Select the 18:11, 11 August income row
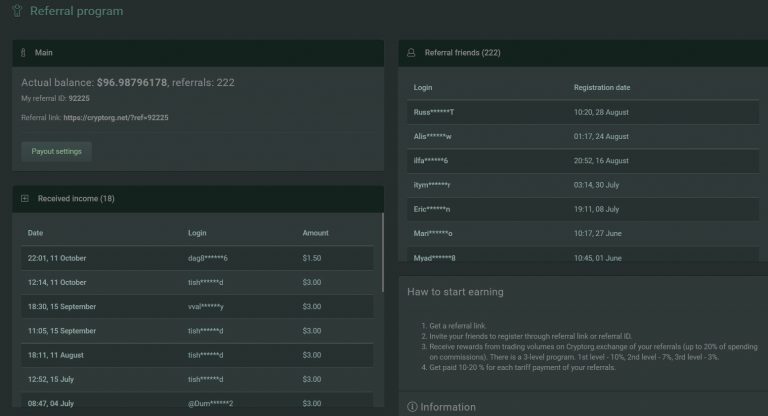 coord(197,355)
